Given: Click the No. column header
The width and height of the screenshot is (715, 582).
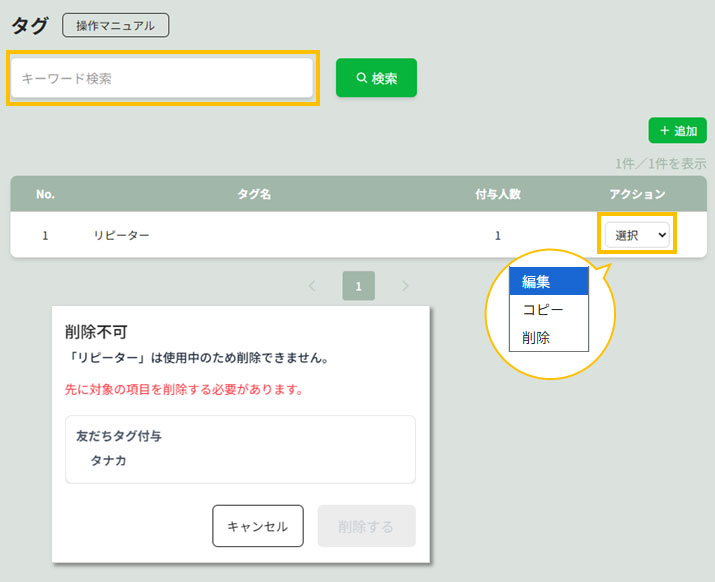Looking at the screenshot, I should pos(45,194).
